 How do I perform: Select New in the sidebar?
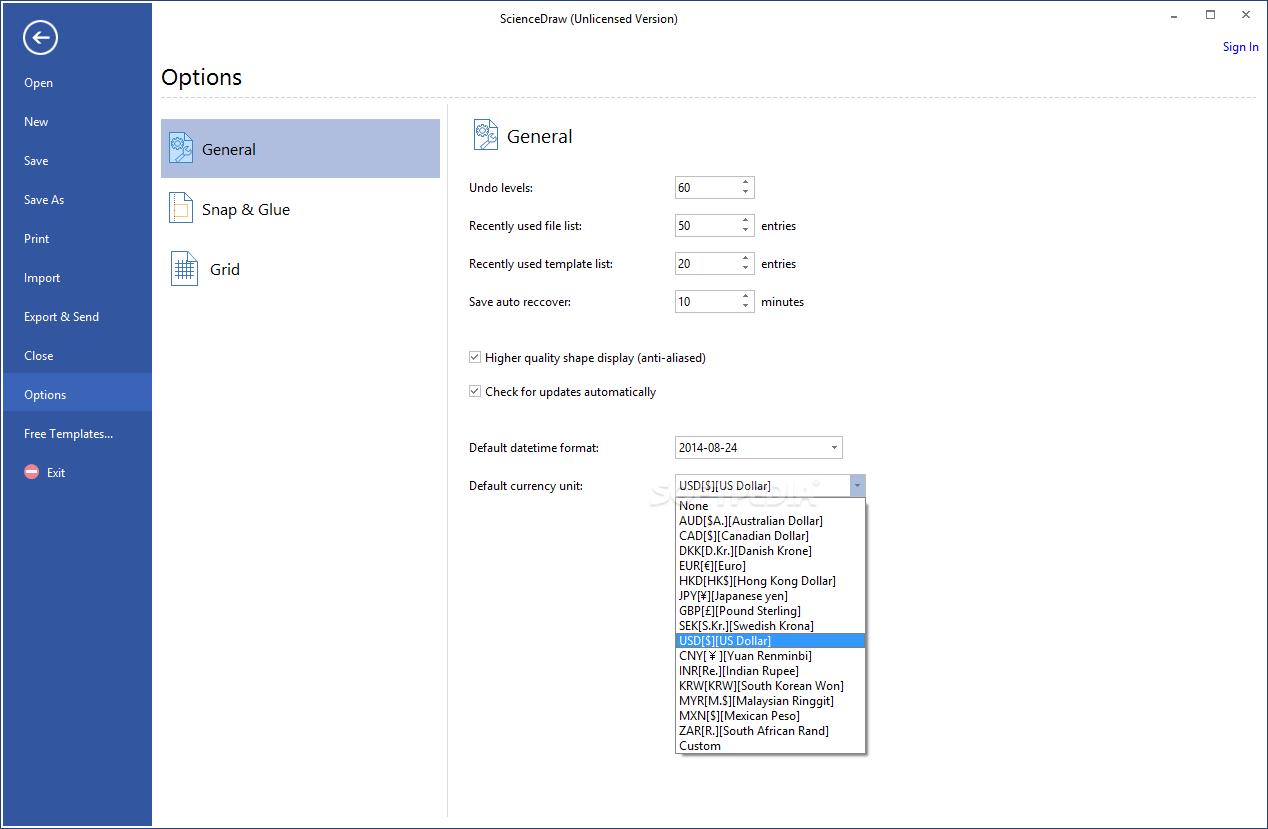[x=36, y=122]
